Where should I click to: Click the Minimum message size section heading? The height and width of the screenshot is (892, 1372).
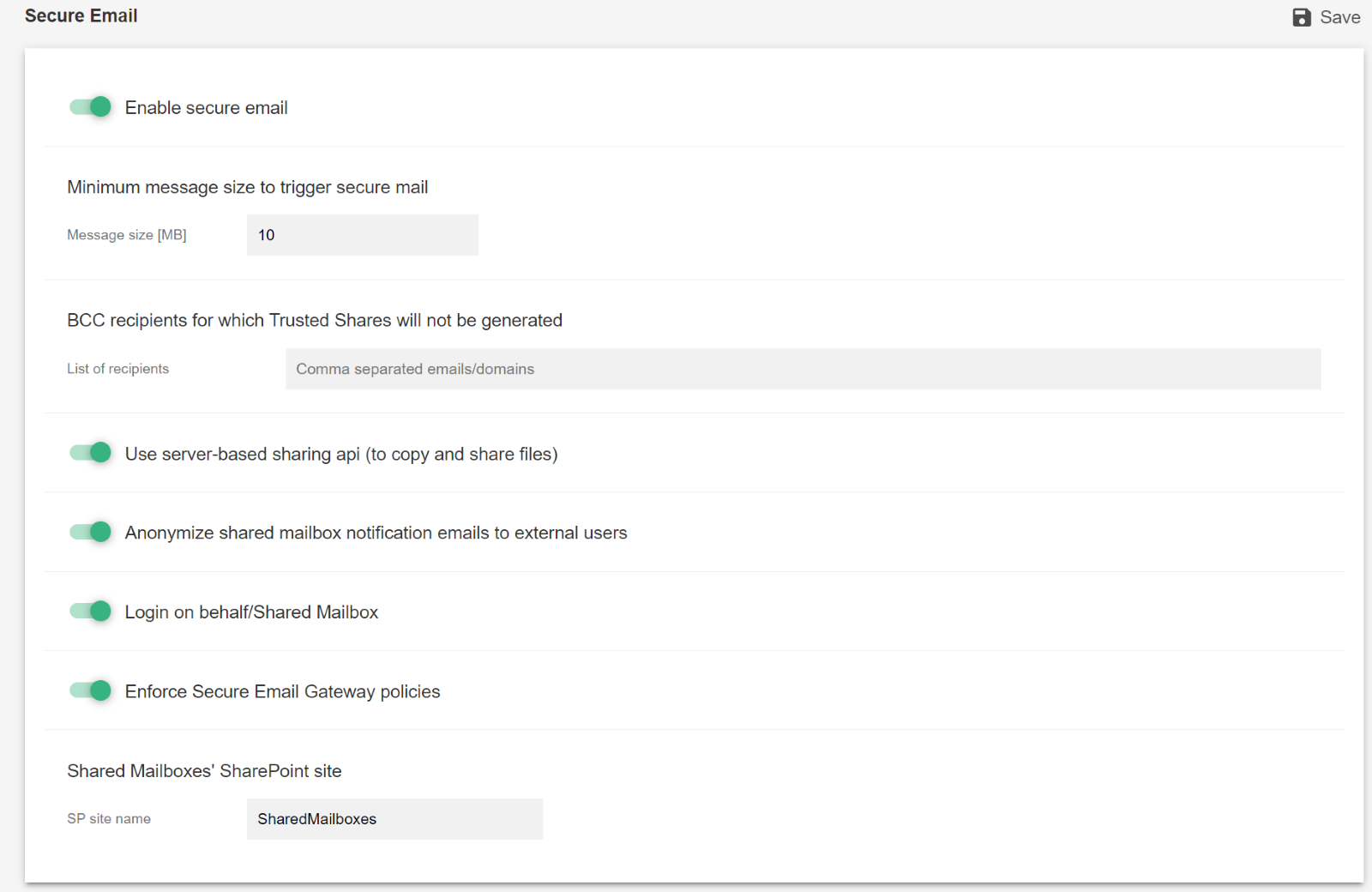pos(247,186)
